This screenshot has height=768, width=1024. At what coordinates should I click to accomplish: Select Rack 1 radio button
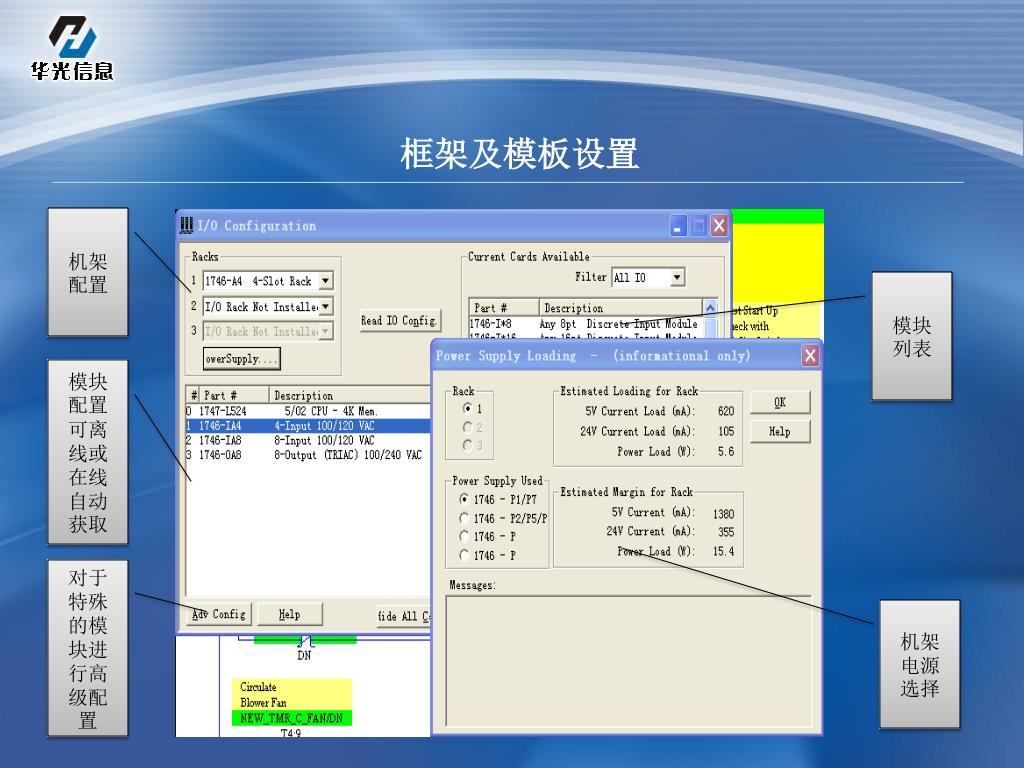468,408
